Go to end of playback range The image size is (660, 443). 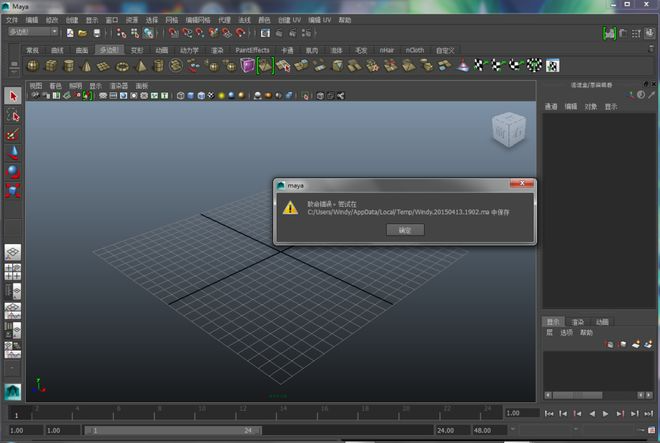[x=649, y=414]
